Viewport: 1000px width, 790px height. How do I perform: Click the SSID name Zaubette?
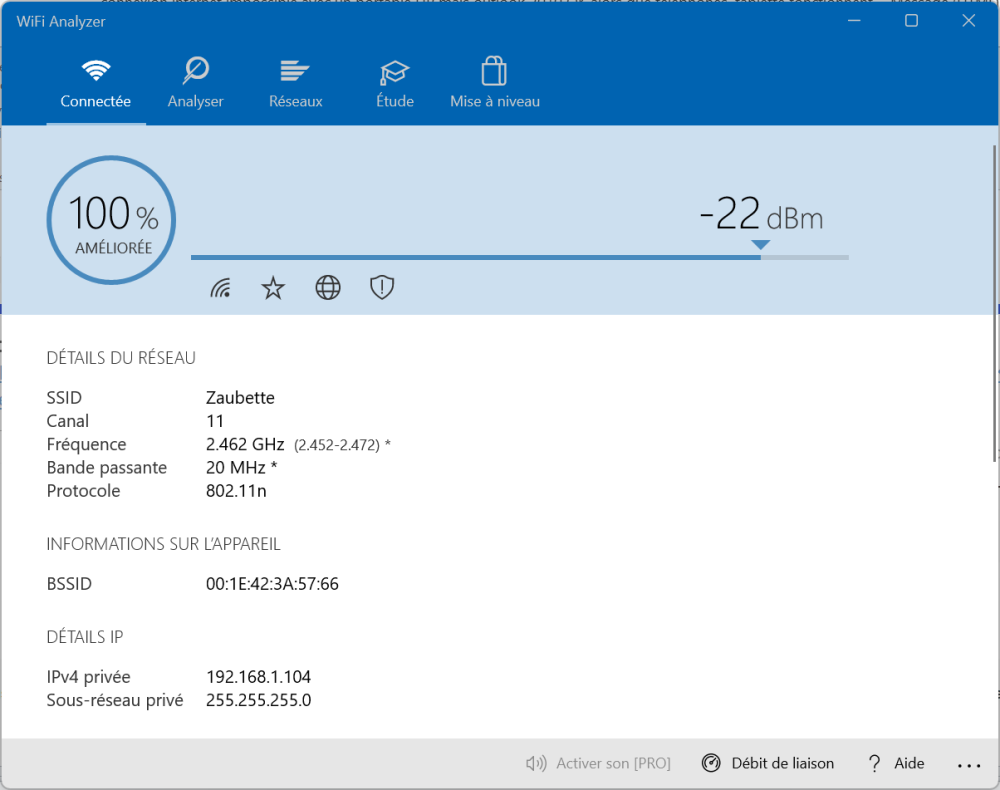[240, 398]
